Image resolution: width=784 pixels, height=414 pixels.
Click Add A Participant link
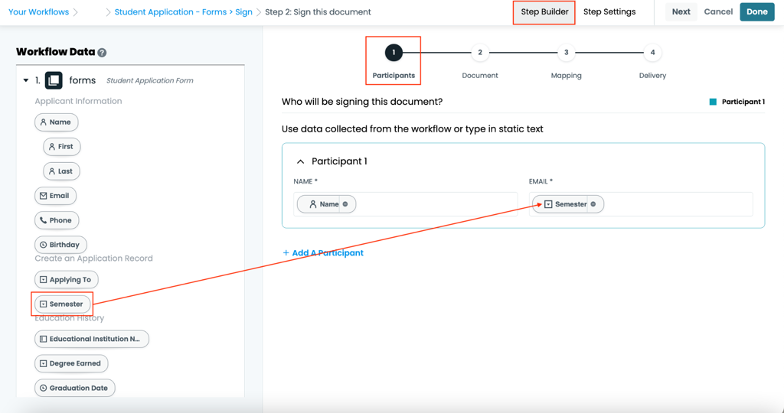pos(323,253)
